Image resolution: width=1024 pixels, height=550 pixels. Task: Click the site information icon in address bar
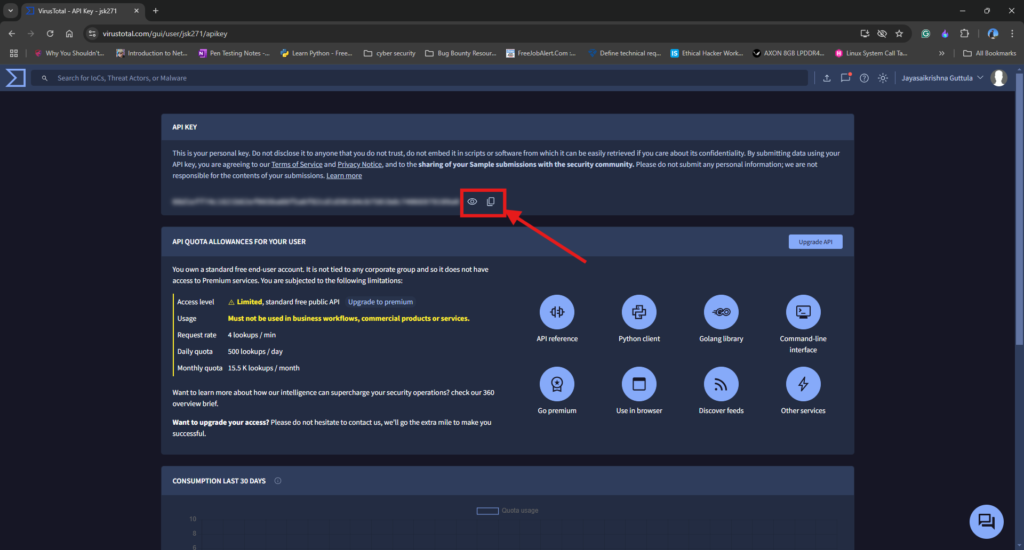coord(92,33)
